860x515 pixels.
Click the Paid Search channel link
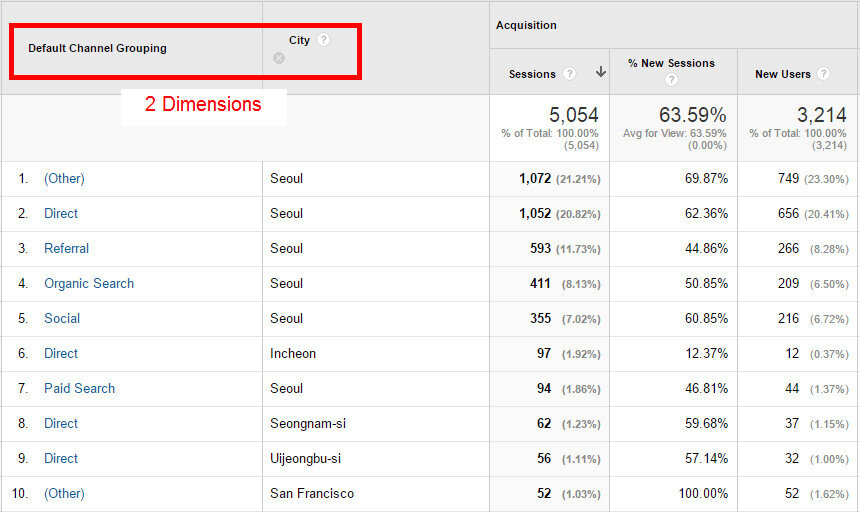pos(79,389)
